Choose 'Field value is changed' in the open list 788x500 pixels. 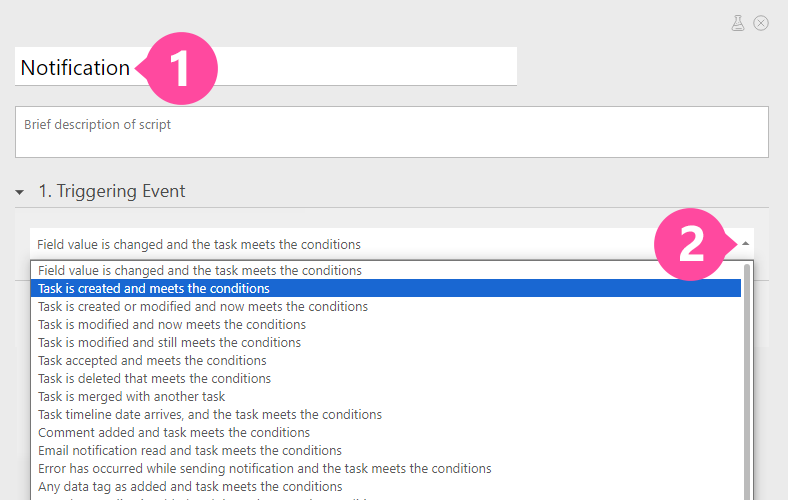pyautogui.click(x=200, y=270)
